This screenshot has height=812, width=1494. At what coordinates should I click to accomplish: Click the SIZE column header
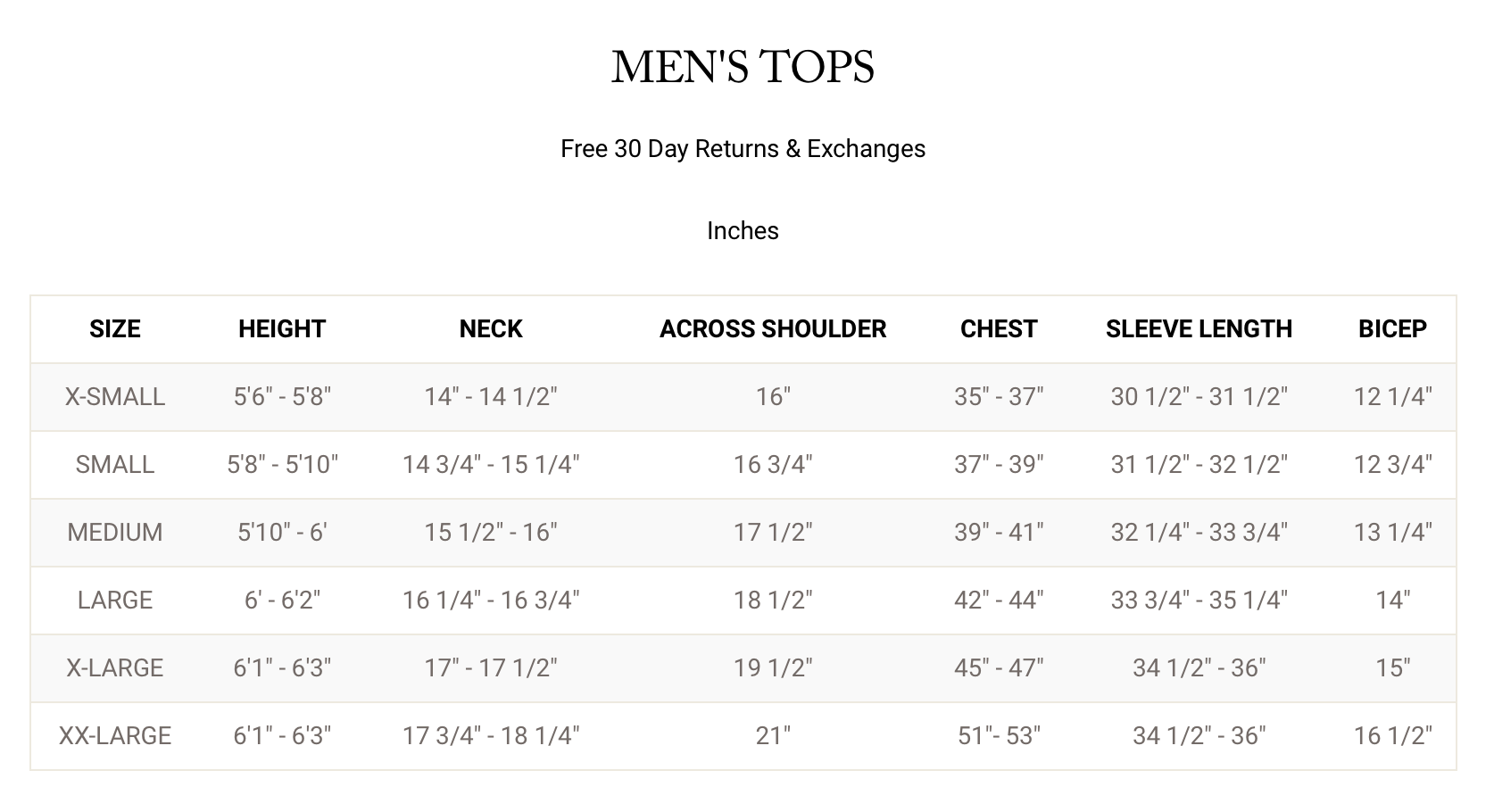tap(115, 329)
